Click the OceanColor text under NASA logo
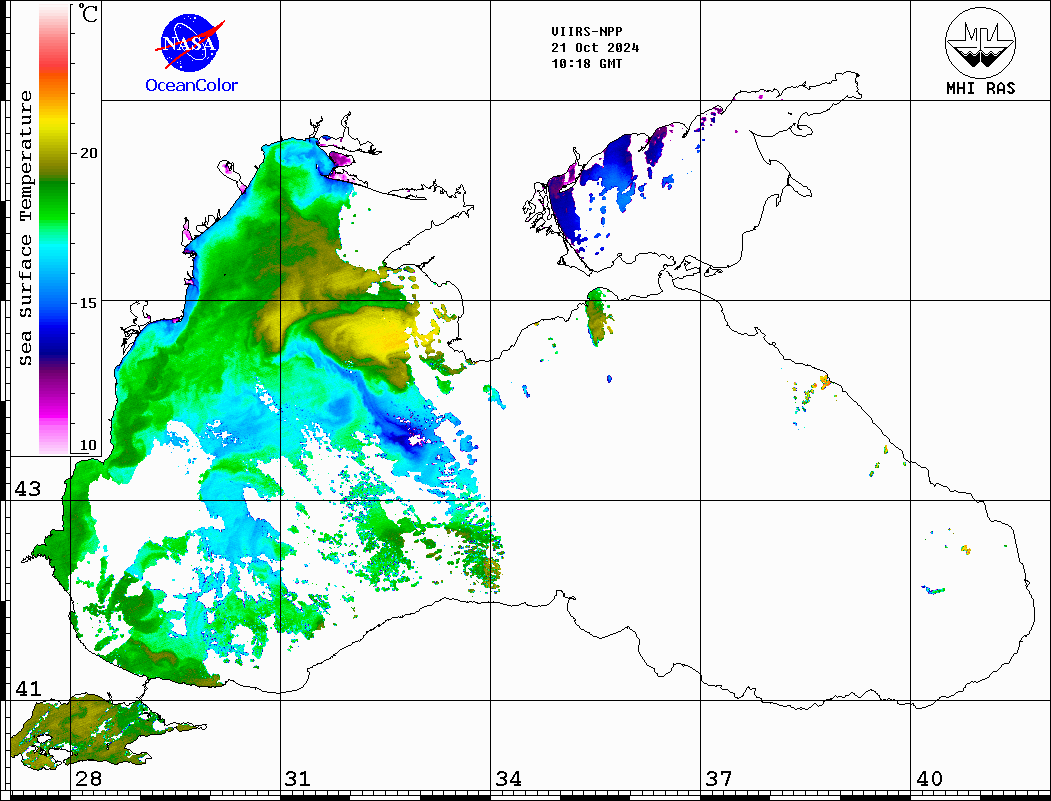The height and width of the screenshot is (801, 1051). [x=192, y=85]
